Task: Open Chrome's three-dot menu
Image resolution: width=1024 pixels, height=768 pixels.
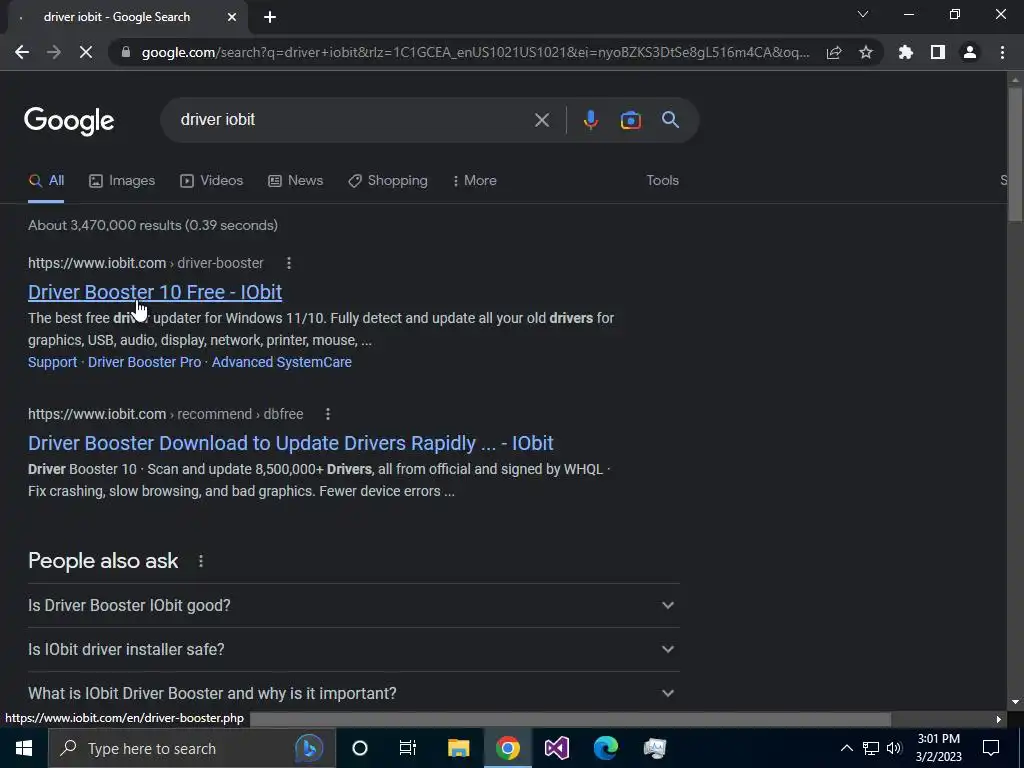Action: [1002, 52]
